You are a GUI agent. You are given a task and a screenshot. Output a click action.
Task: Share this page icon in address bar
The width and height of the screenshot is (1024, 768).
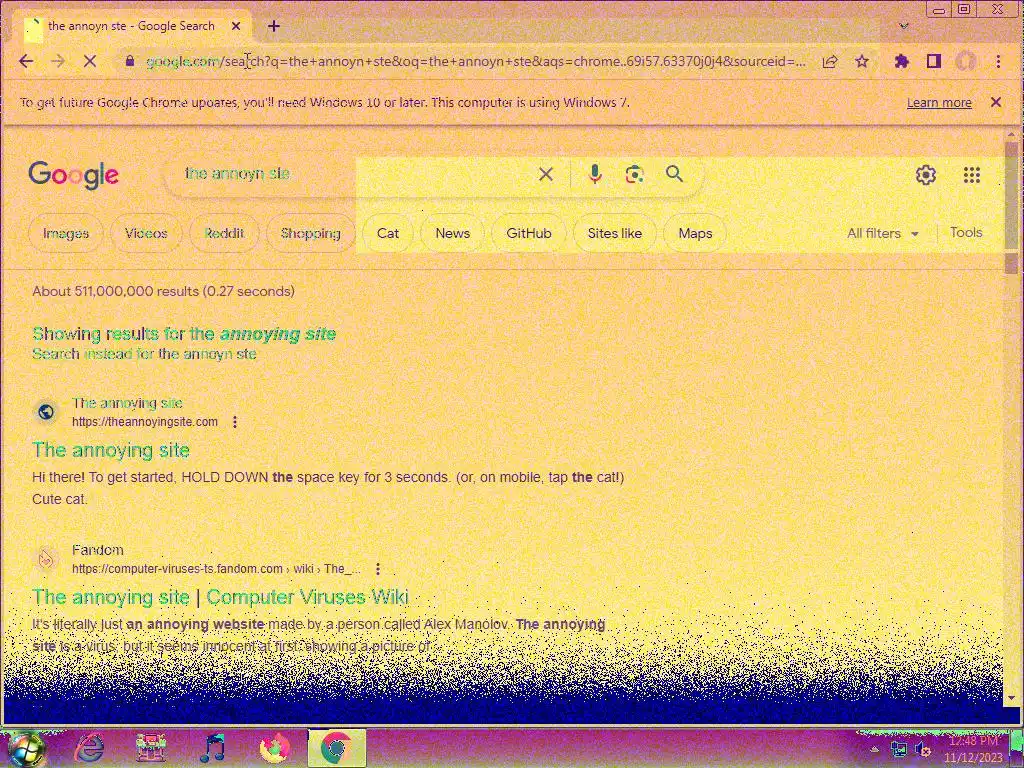[830, 61]
